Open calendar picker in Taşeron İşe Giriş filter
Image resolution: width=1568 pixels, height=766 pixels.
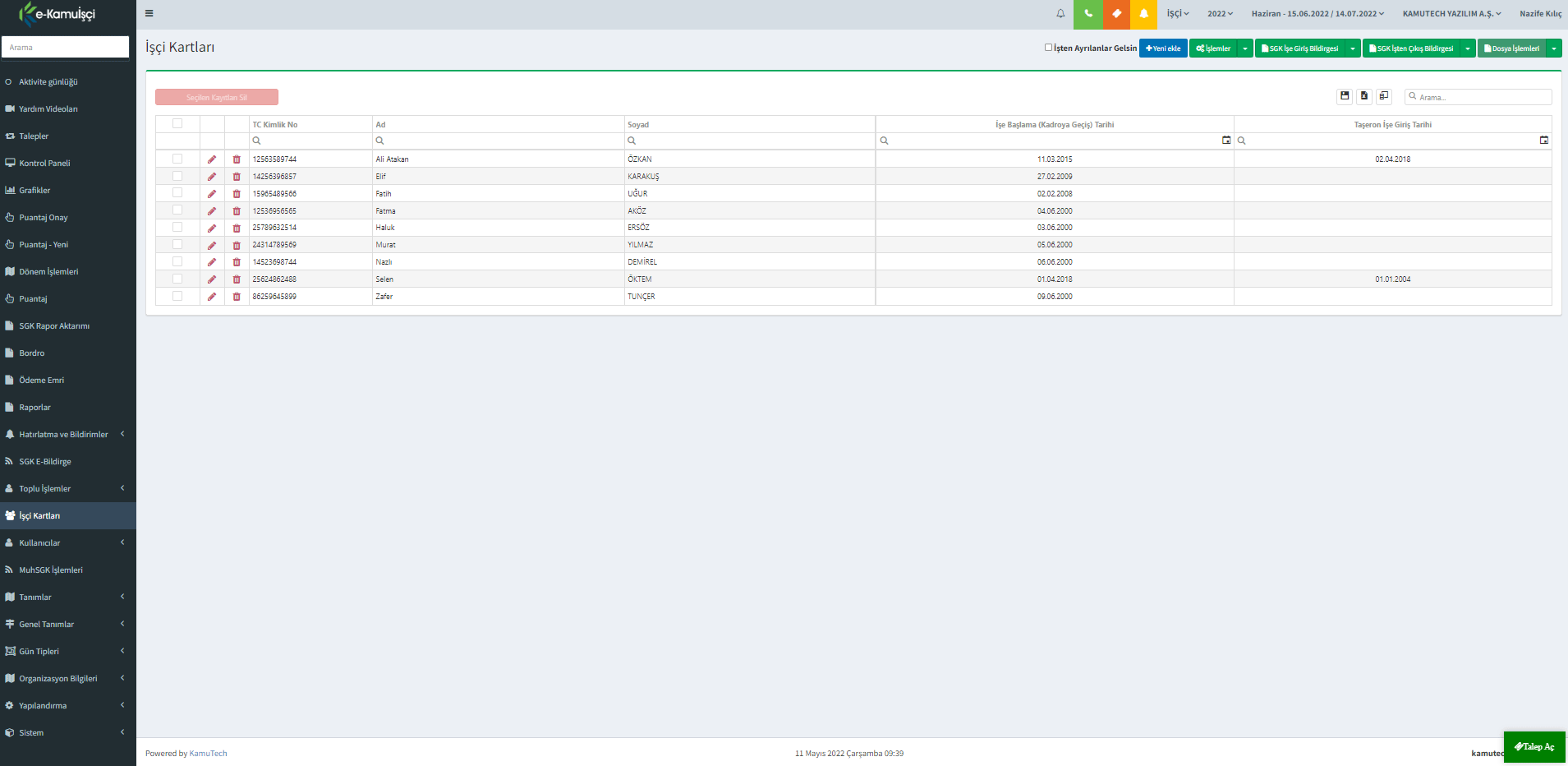coord(1544,141)
